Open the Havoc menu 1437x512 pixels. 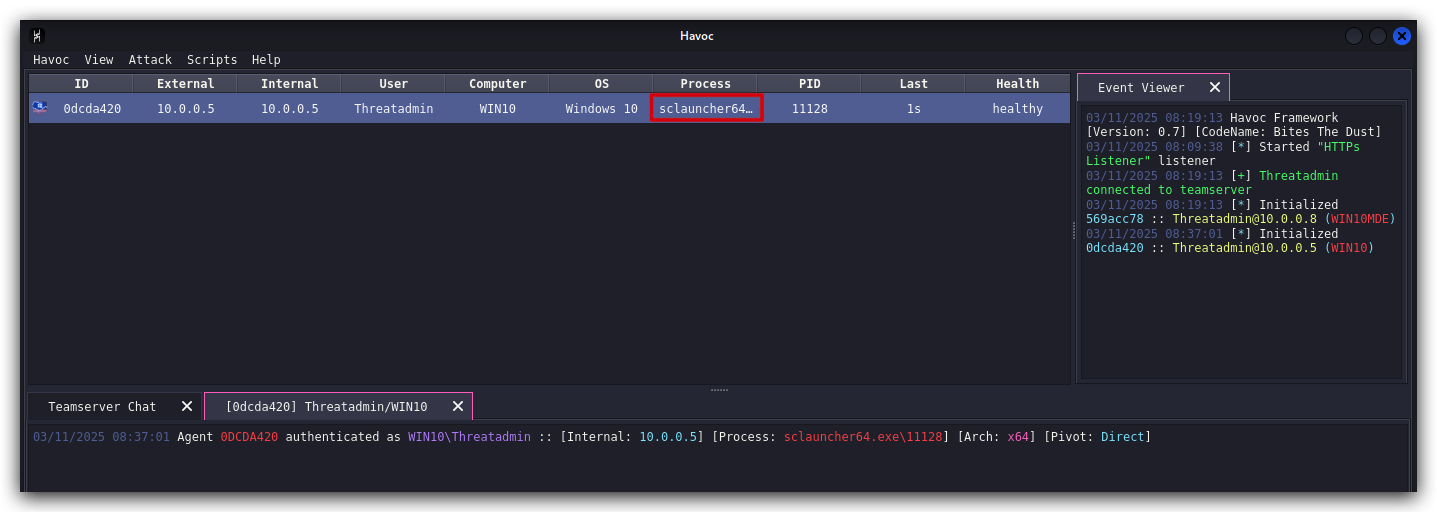51,60
